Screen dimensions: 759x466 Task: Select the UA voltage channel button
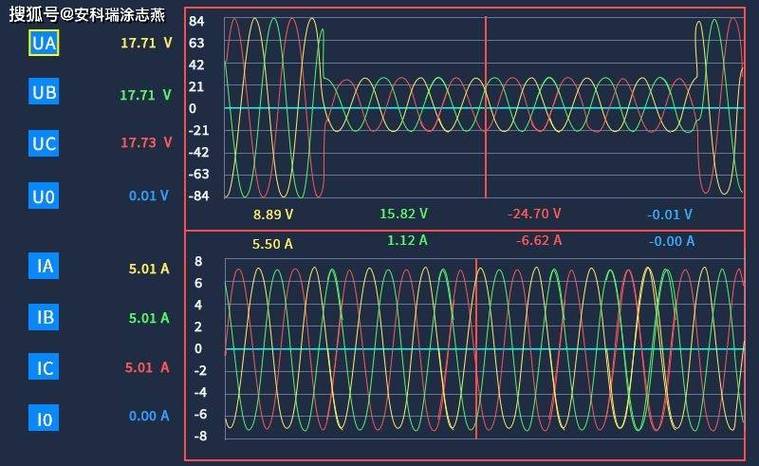(44, 43)
